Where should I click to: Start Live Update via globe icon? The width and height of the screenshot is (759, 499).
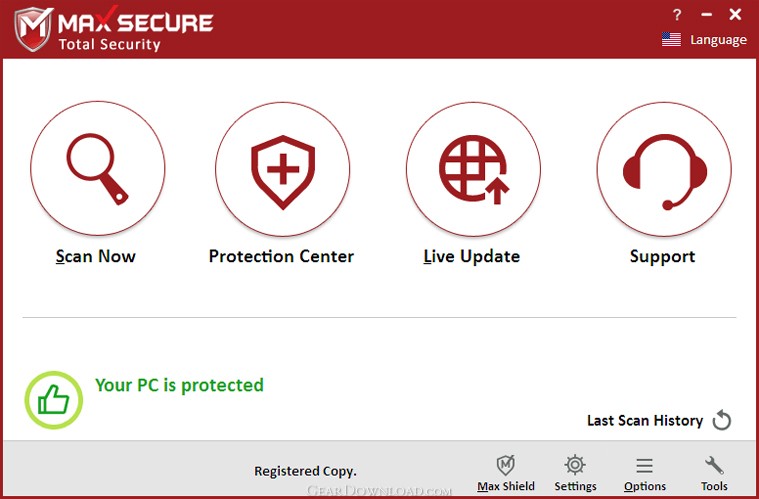pyautogui.click(x=473, y=169)
